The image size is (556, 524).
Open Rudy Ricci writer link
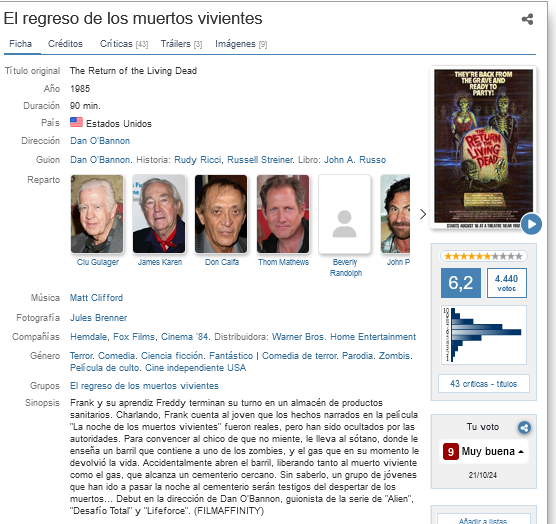point(198,160)
